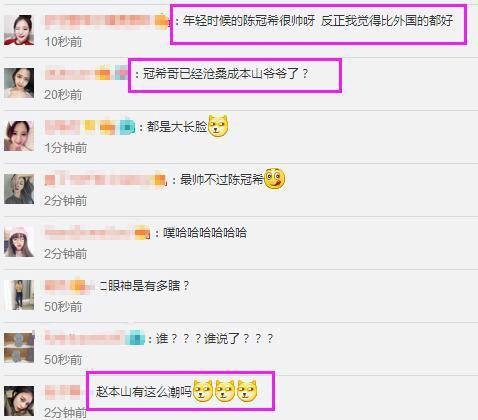Open the avatar beside 赵本山有这么潮吗
This screenshot has height=420, width=478.
coord(19,401)
